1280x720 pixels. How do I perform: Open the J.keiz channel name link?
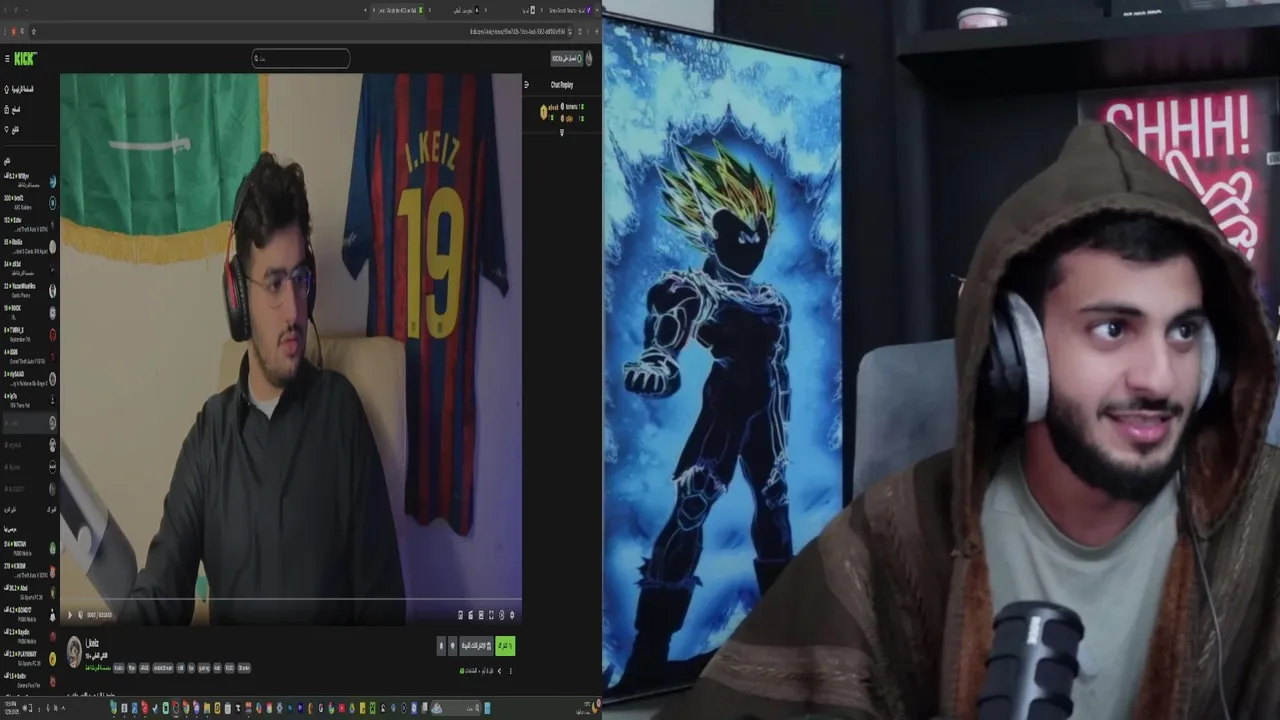(92, 643)
